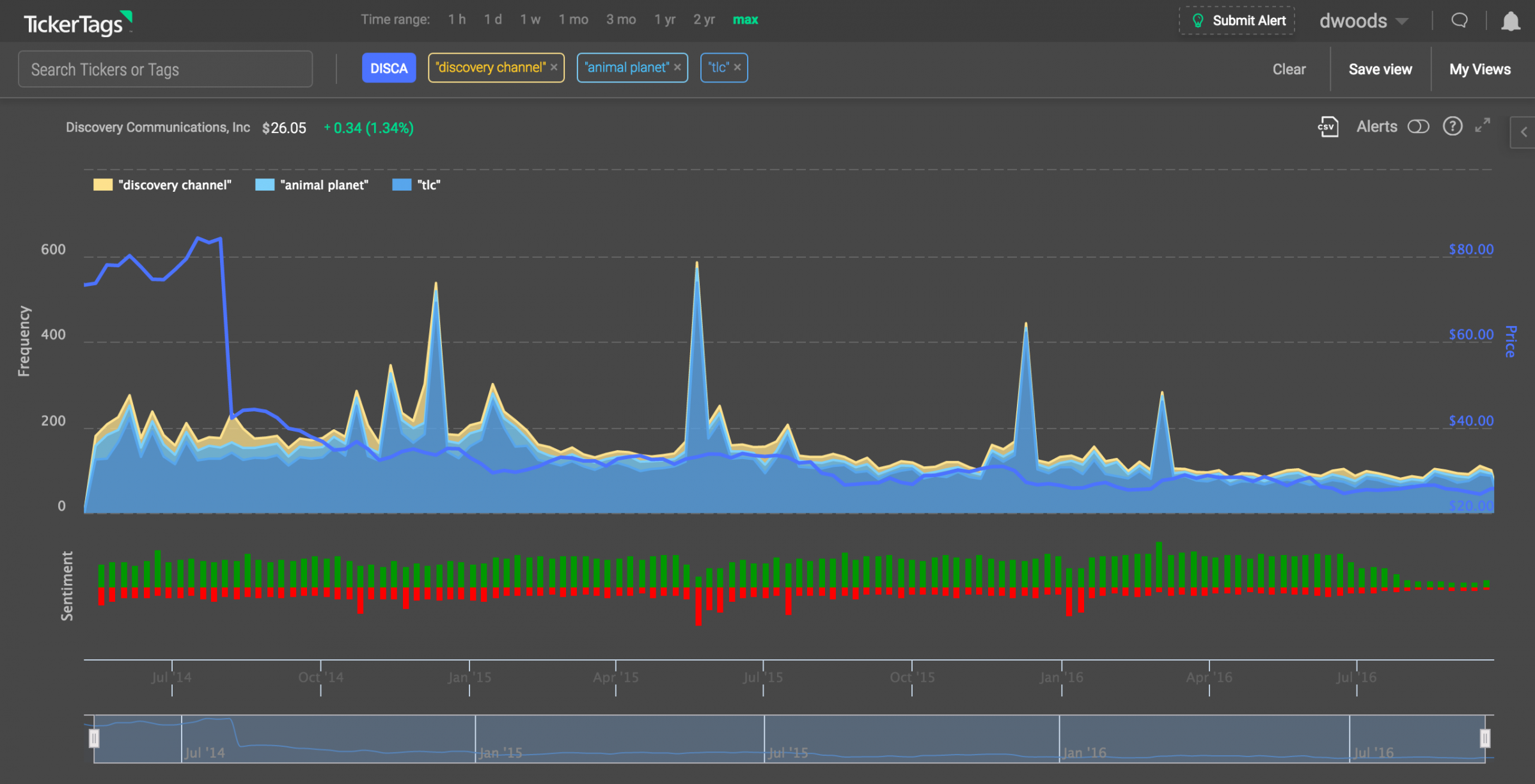Remove the "tlc" tag
The image size is (1535, 784).
[x=737, y=67]
